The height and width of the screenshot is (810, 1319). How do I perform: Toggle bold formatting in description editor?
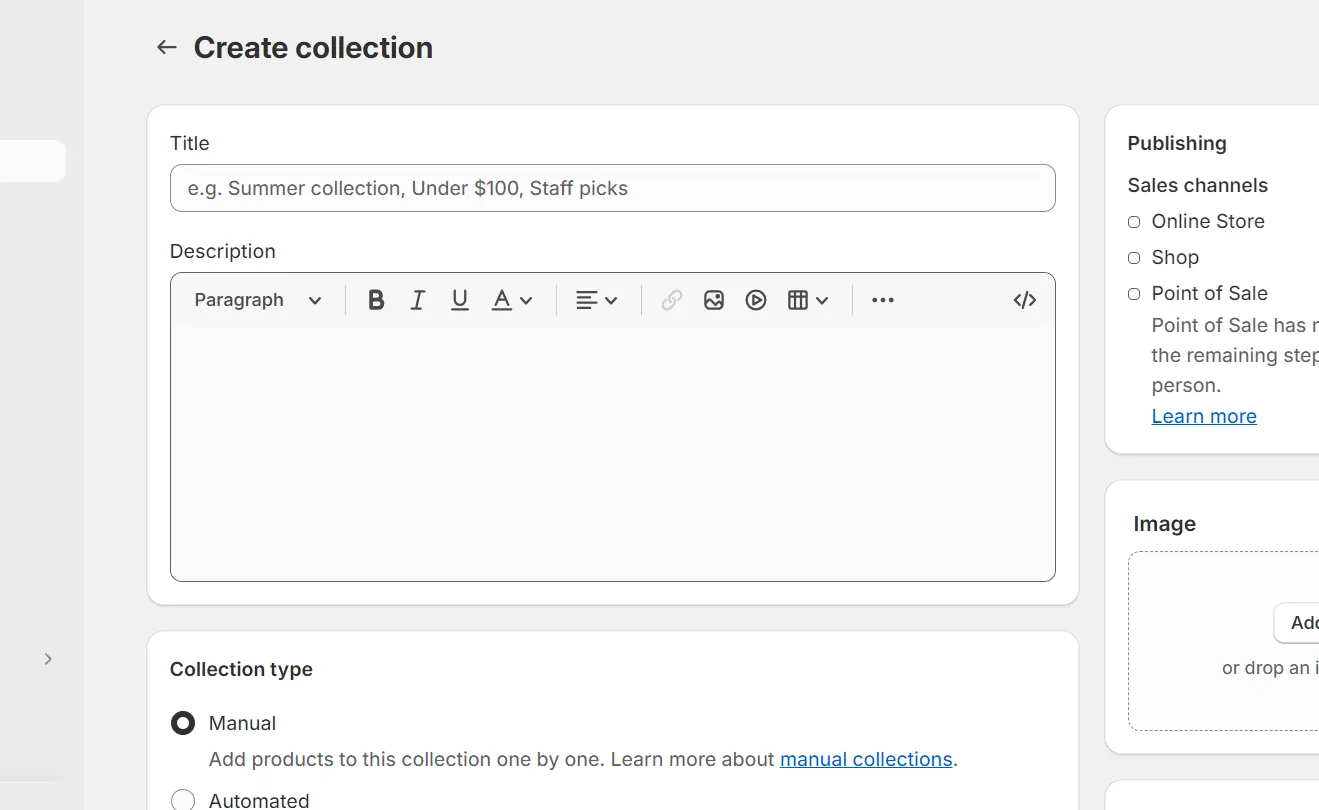click(376, 300)
